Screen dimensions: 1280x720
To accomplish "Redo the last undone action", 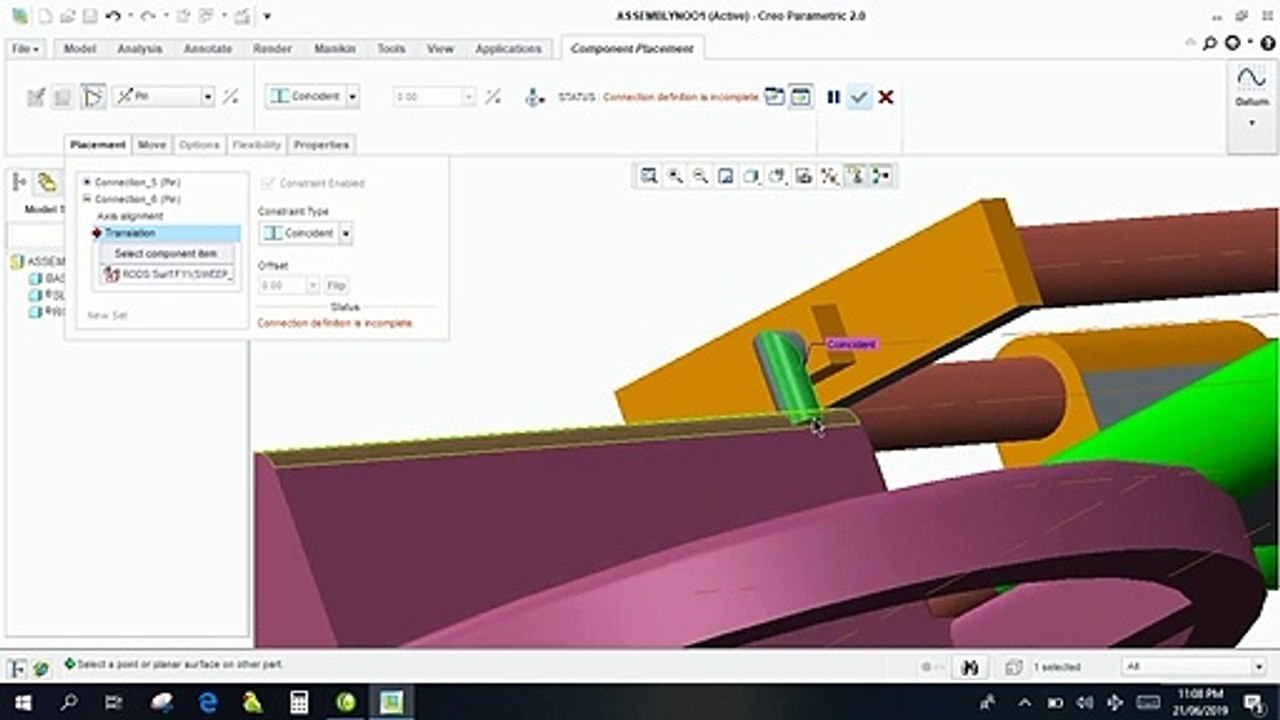I will (x=149, y=16).
